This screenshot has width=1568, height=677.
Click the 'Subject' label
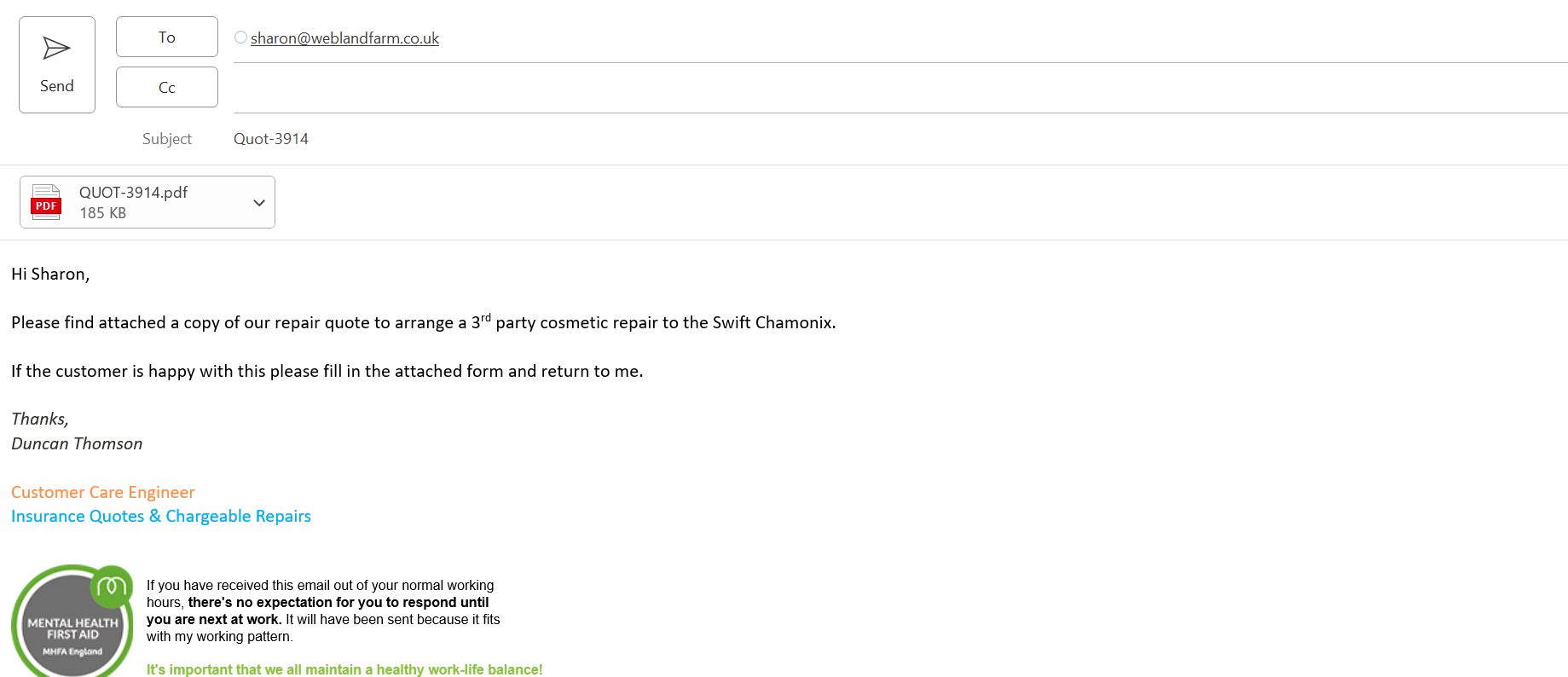167,139
